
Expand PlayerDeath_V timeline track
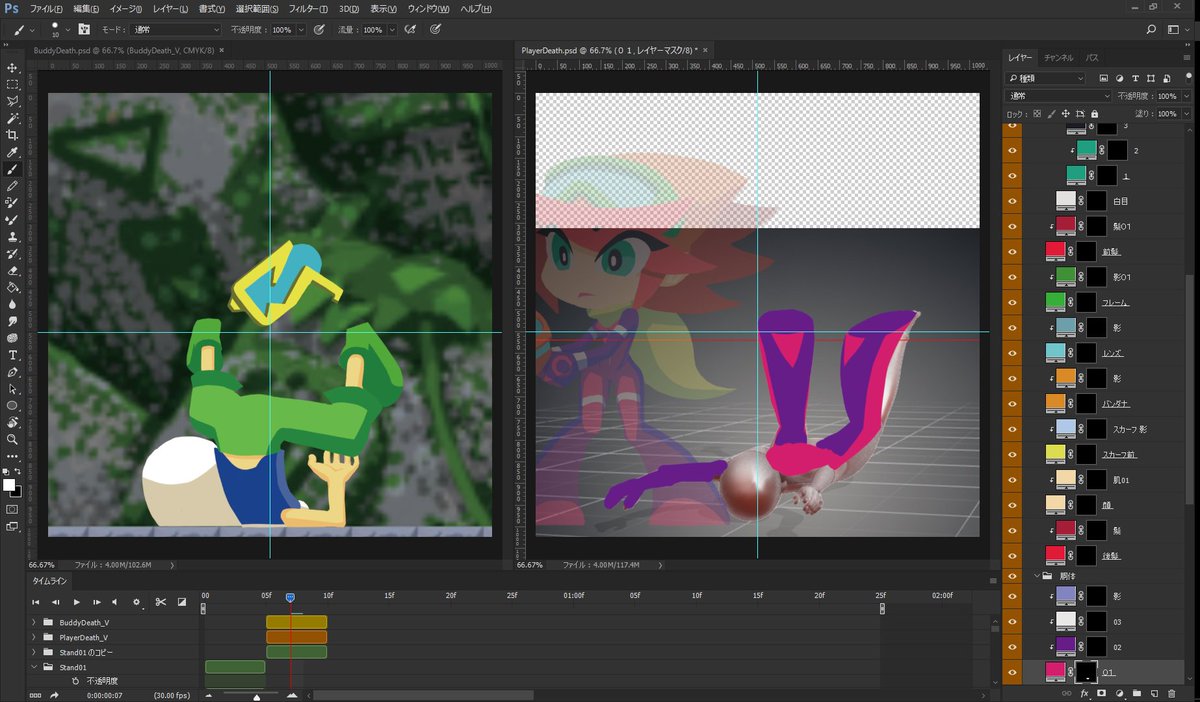pyautogui.click(x=34, y=637)
